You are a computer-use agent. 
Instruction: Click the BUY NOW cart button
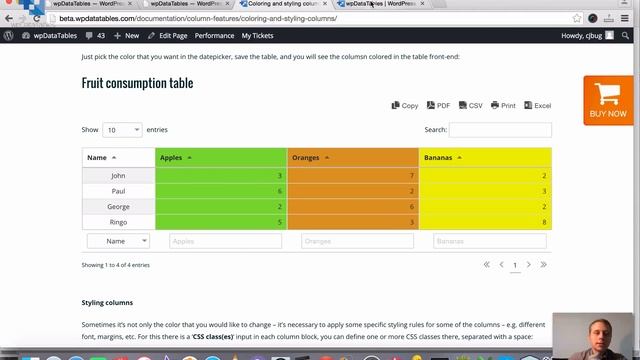point(608,100)
